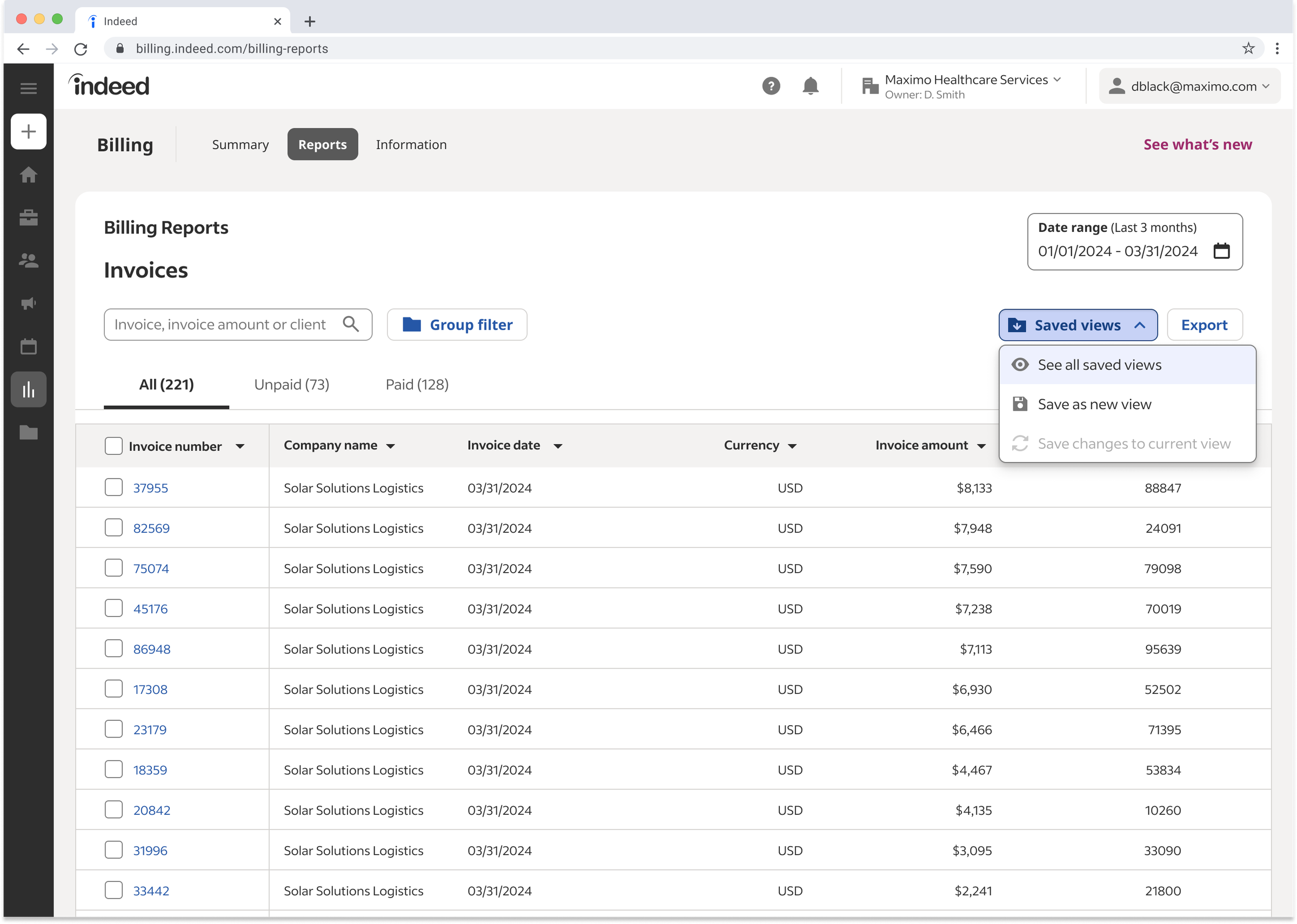Close the Indeed browser tab

coord(278,22)
